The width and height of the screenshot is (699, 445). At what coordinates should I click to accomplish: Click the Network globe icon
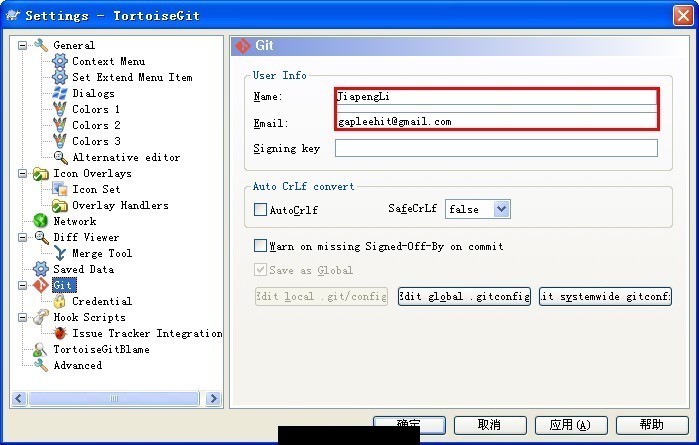41,221
